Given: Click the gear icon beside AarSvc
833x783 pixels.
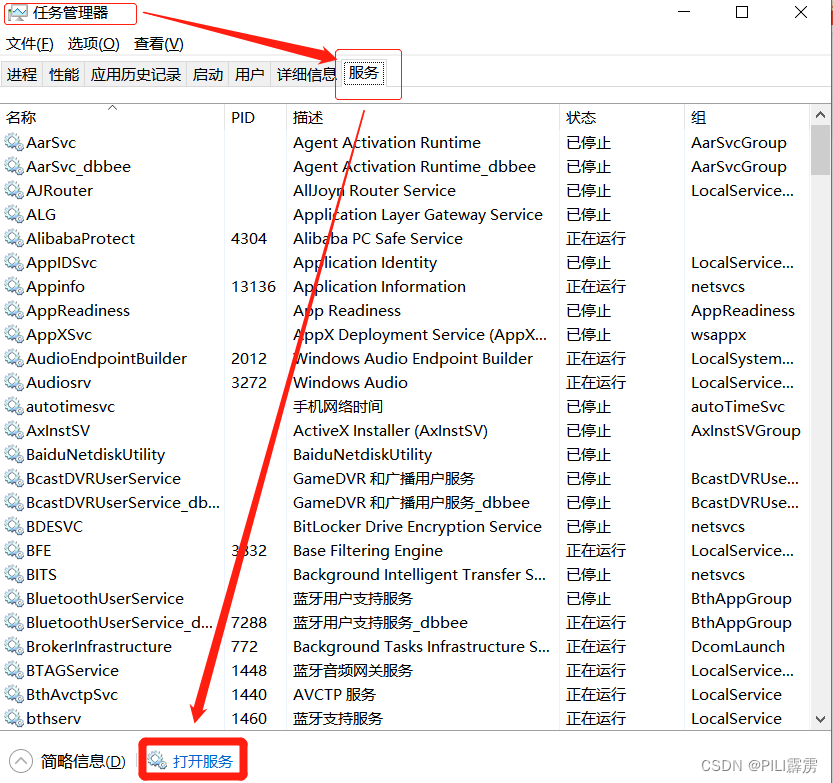Looking at the screenshot, I should [14, 142].
